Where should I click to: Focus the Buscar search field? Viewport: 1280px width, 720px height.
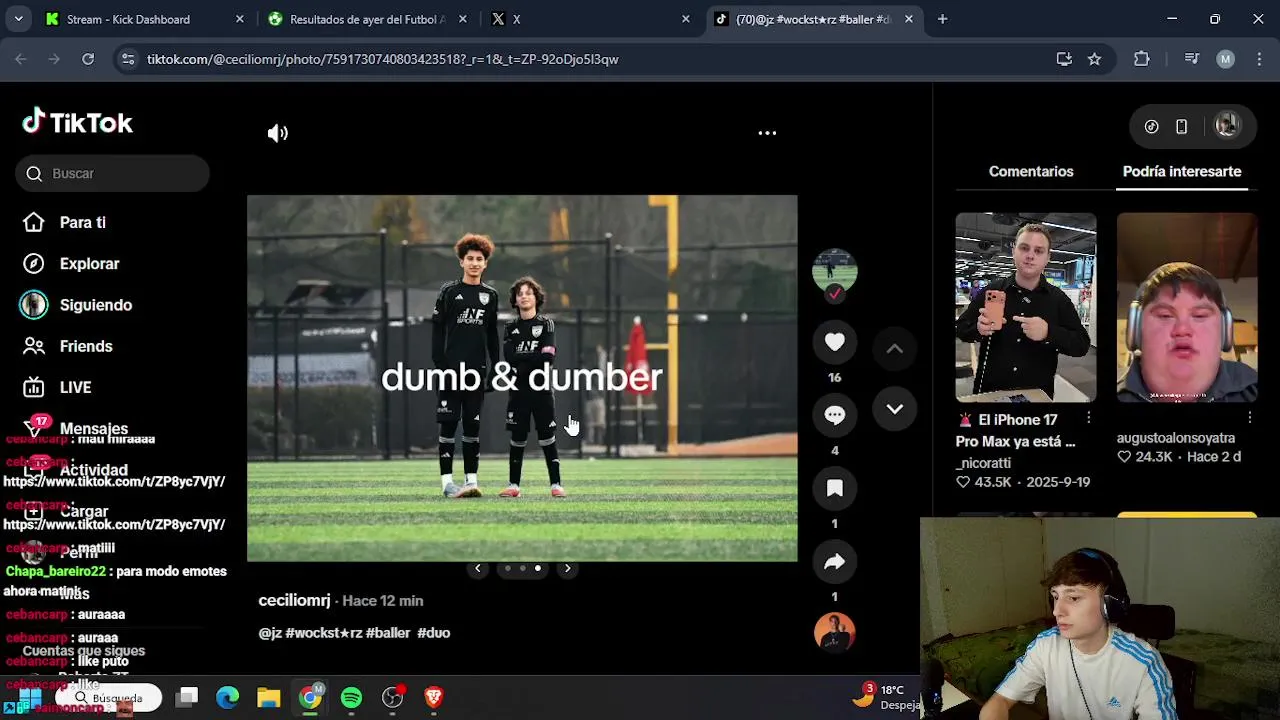(112, 174)
